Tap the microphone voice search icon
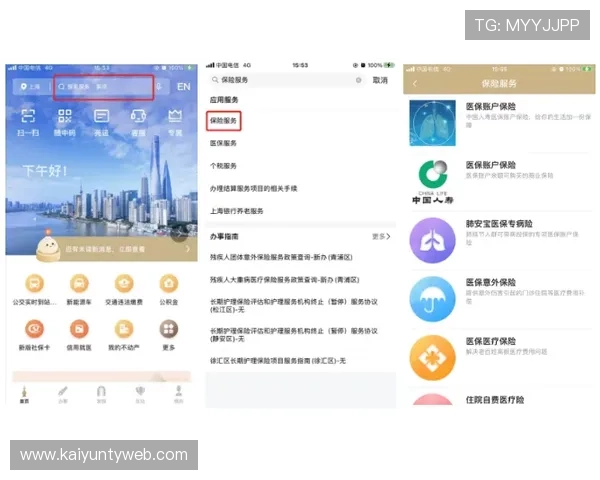This screenshot has width=600, height=480. tap(159, 87)
